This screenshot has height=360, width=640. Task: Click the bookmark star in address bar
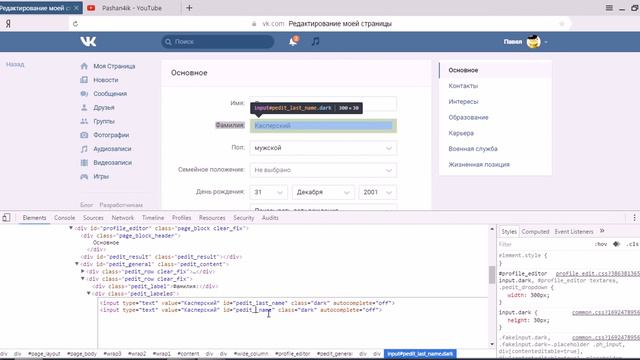tap(562, 24)
